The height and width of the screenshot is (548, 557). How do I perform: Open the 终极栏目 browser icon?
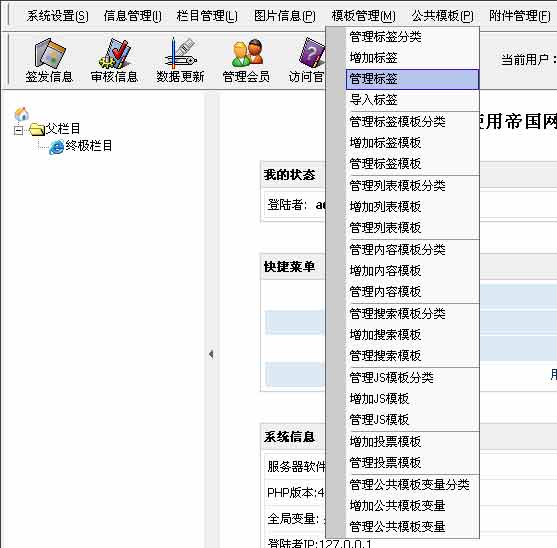56,147
